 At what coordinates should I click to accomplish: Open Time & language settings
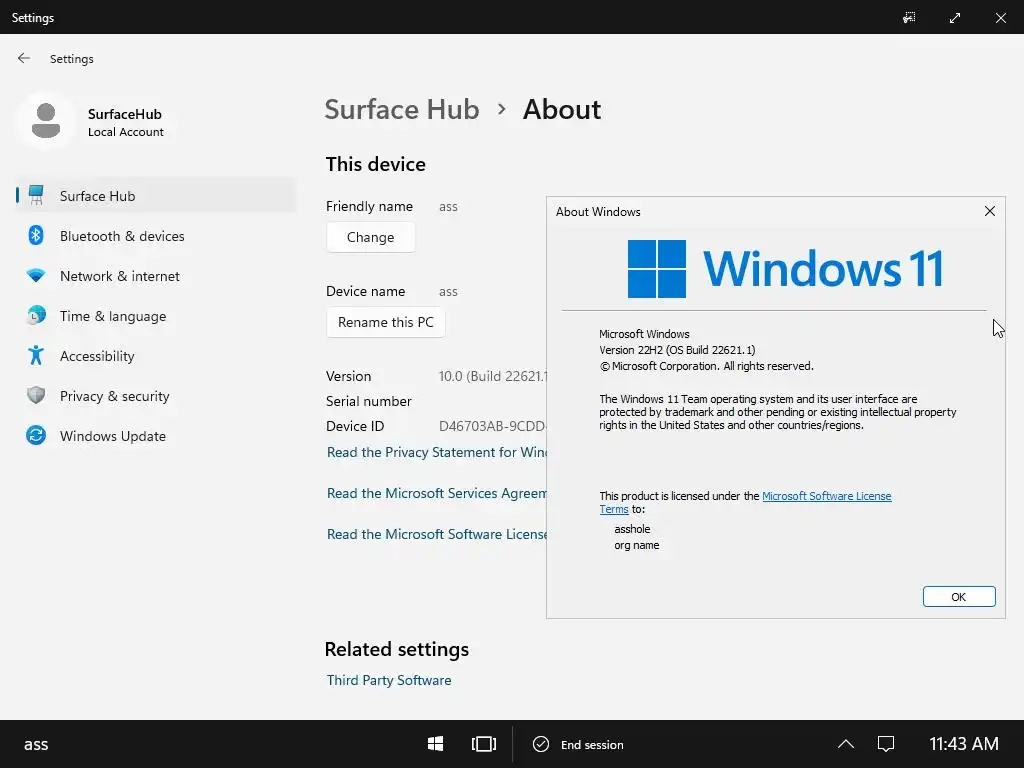112,316
